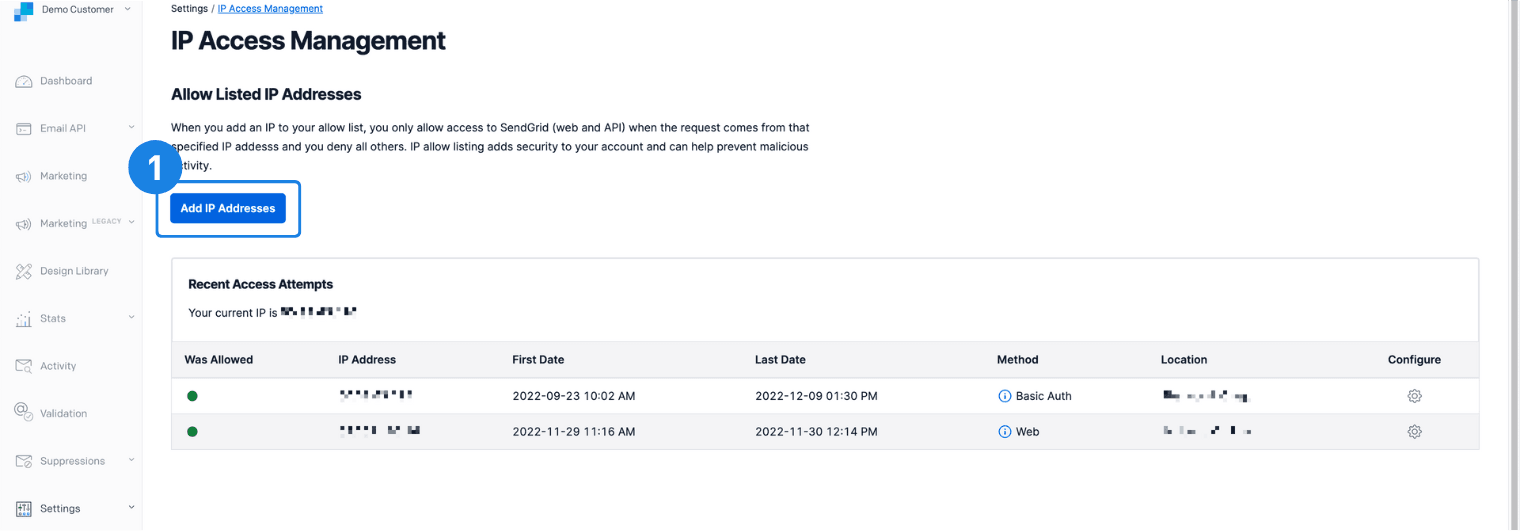Click the Recent Access Attempts heading
This screenshot has height=531, width=1520.
tap(261, 284)
